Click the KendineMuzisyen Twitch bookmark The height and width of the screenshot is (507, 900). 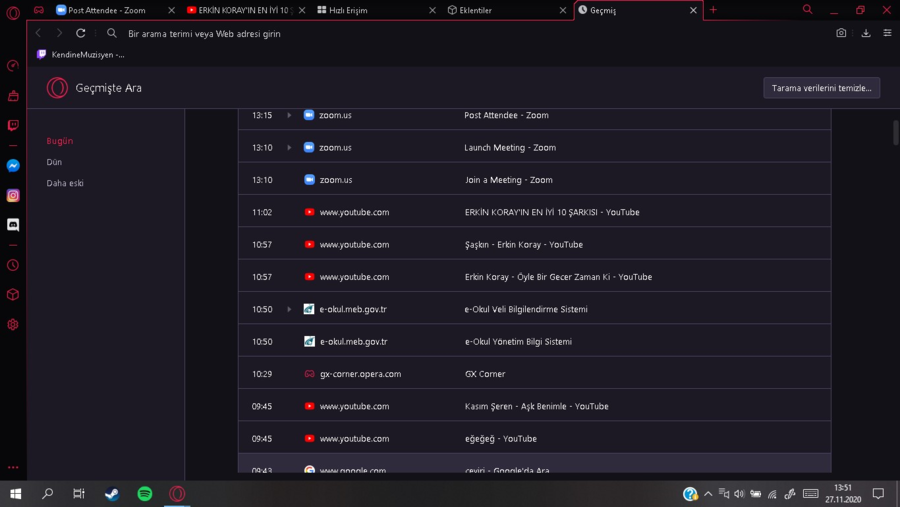pyautogui.click(x=80, y=55)
